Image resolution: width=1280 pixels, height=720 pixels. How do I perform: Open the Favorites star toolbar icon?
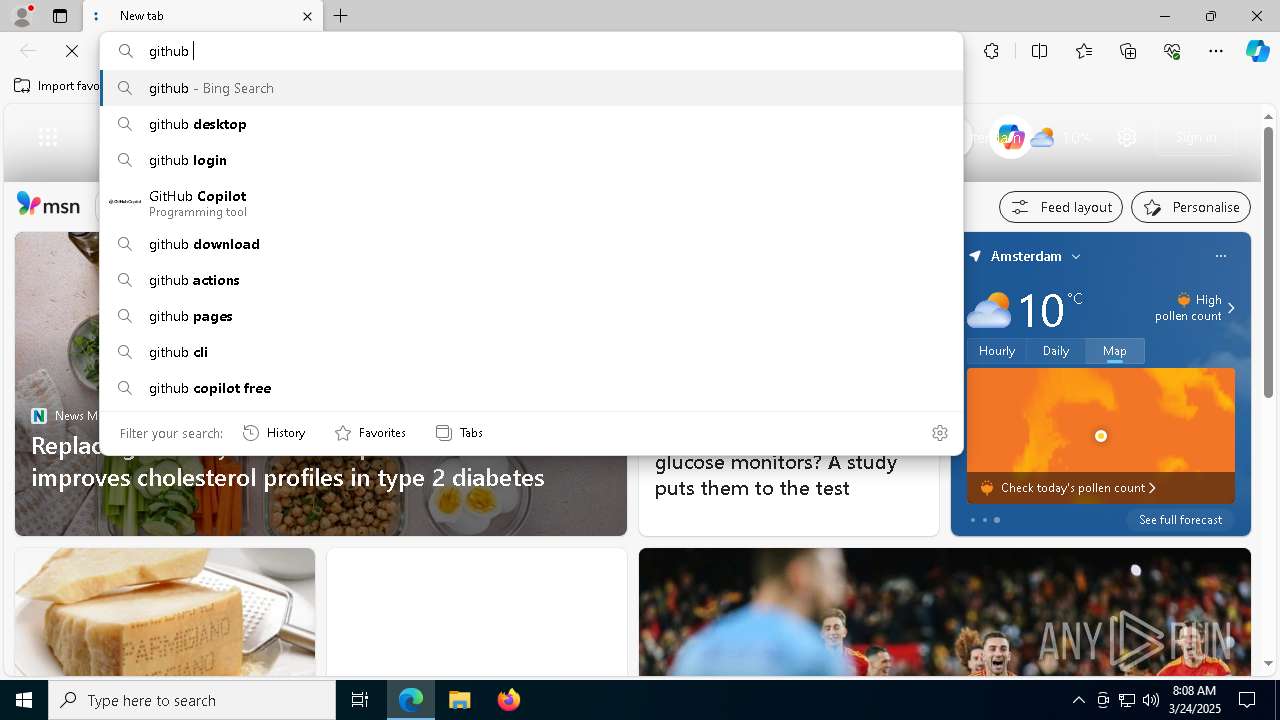[1084, 51]
